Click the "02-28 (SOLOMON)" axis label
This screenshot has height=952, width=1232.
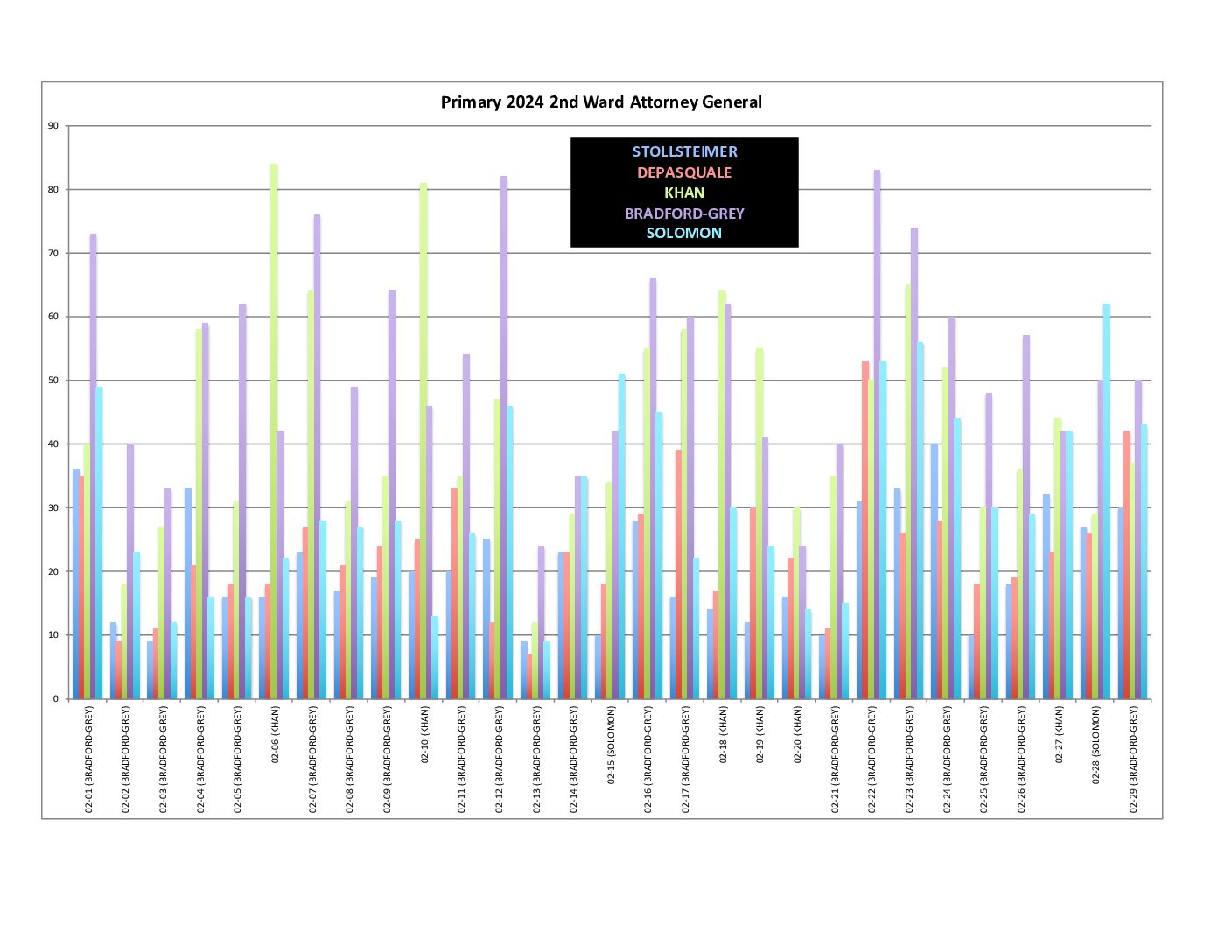point(1095,744)
